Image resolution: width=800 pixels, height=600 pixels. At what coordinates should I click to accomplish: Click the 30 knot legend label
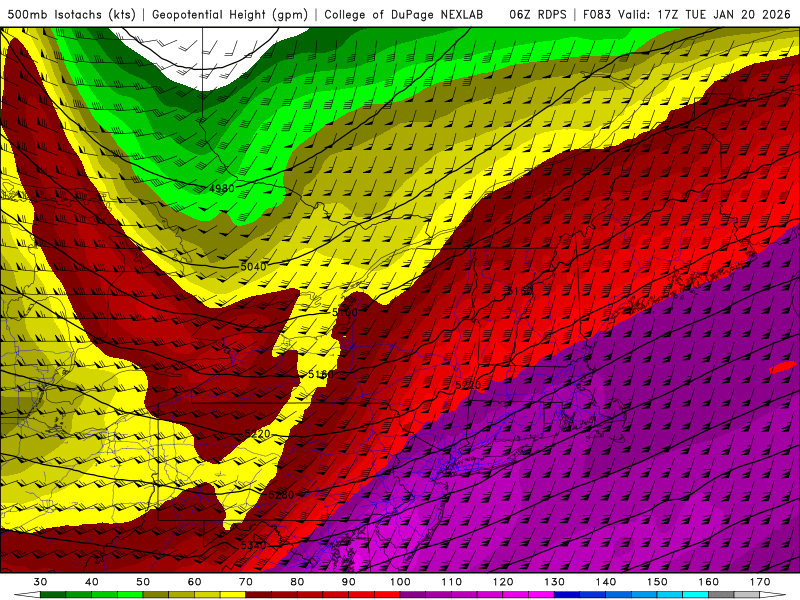click(x=40, y=582)
